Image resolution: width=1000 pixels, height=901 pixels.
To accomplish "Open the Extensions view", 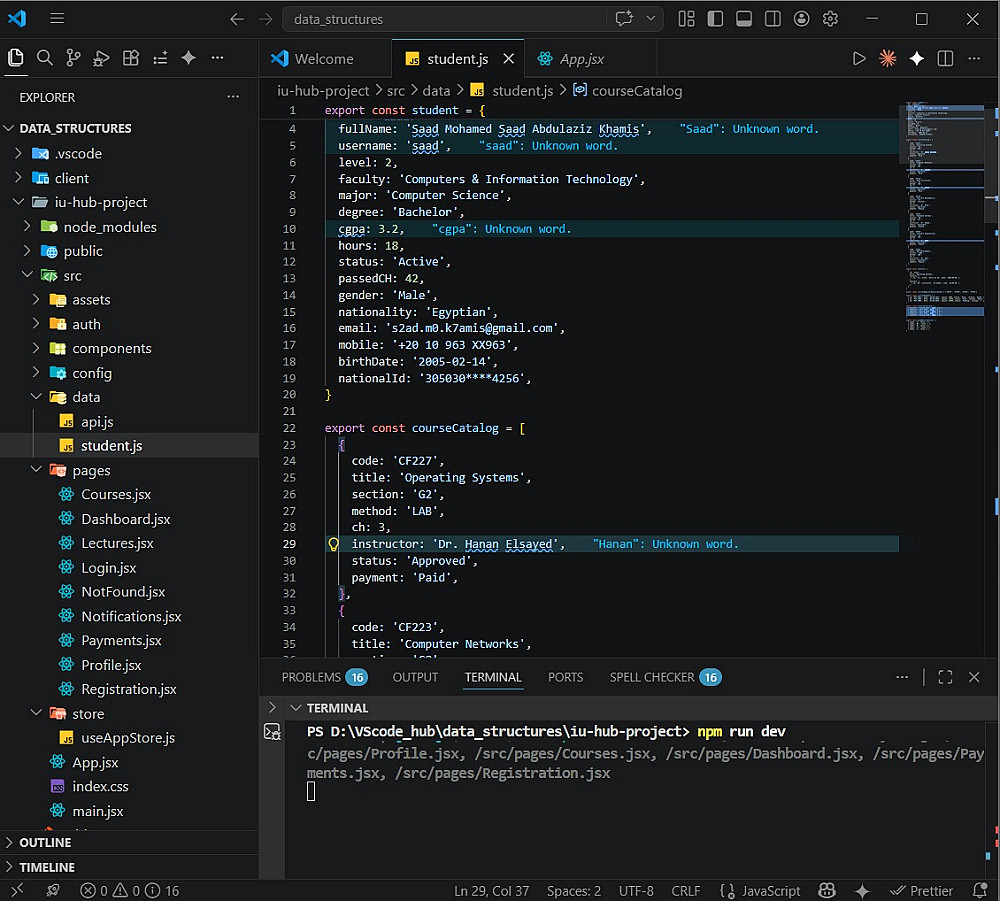I will pyautogui.click(x=131, y=58).
